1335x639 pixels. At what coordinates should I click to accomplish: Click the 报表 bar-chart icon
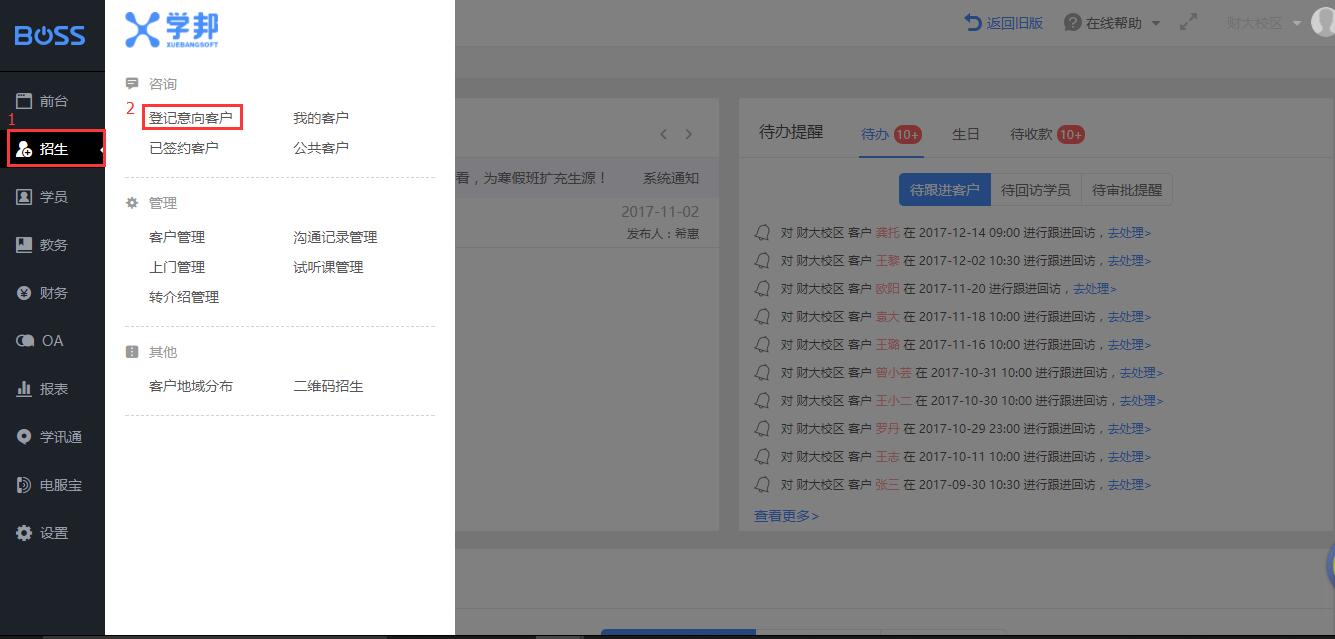pyautogui.click(x=24, y=389)
